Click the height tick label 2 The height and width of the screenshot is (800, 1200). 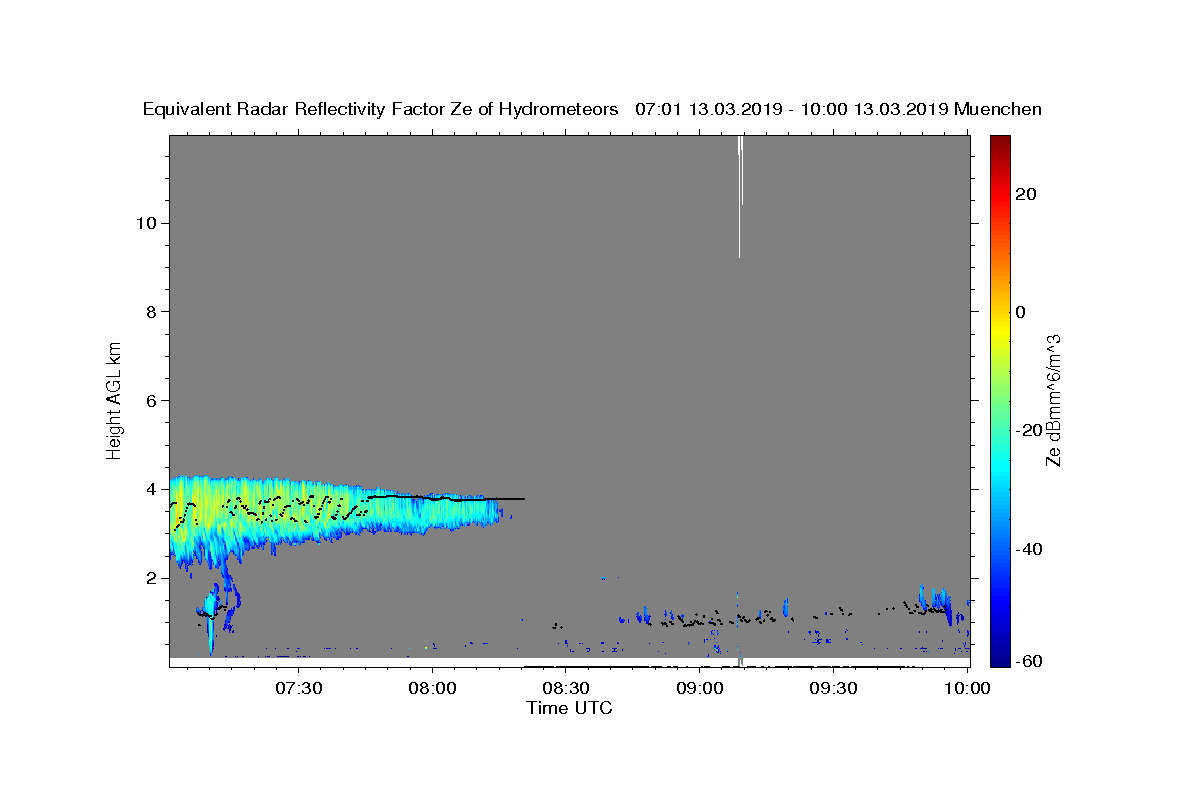pyautogui.click(x=149, y=578)
